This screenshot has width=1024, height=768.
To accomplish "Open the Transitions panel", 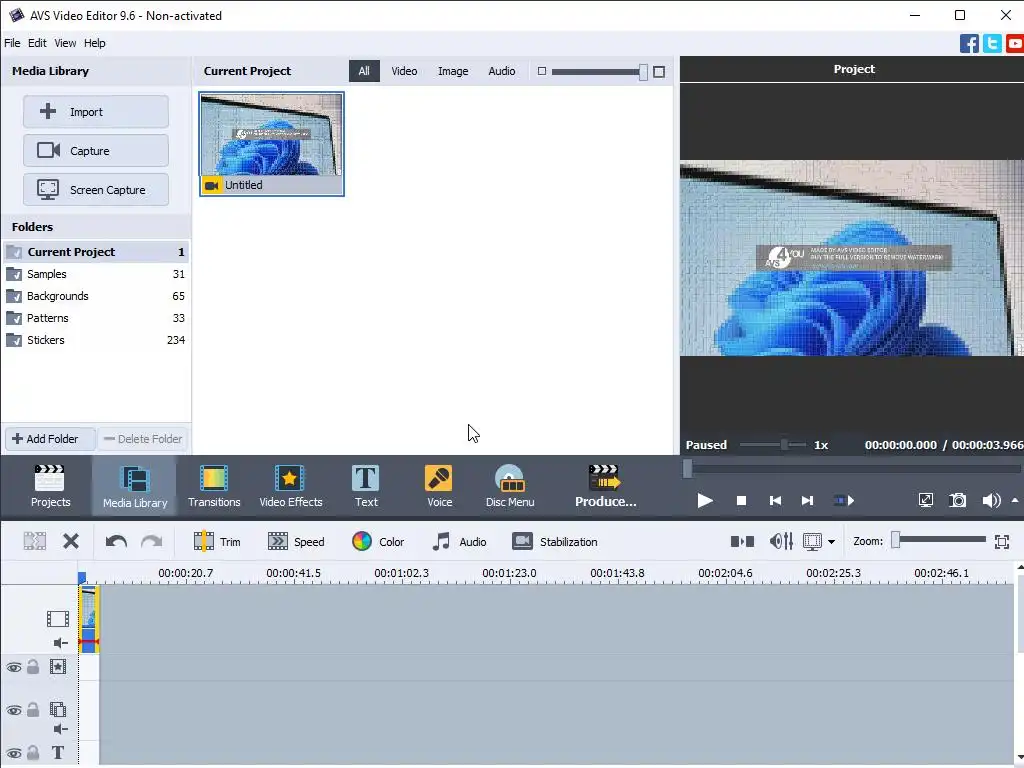I will tap(214, 486).
